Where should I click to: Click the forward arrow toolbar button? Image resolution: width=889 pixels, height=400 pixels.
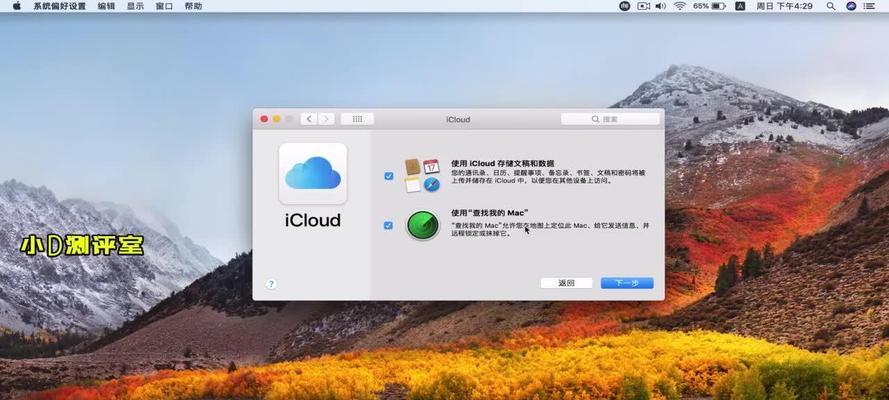325,119
